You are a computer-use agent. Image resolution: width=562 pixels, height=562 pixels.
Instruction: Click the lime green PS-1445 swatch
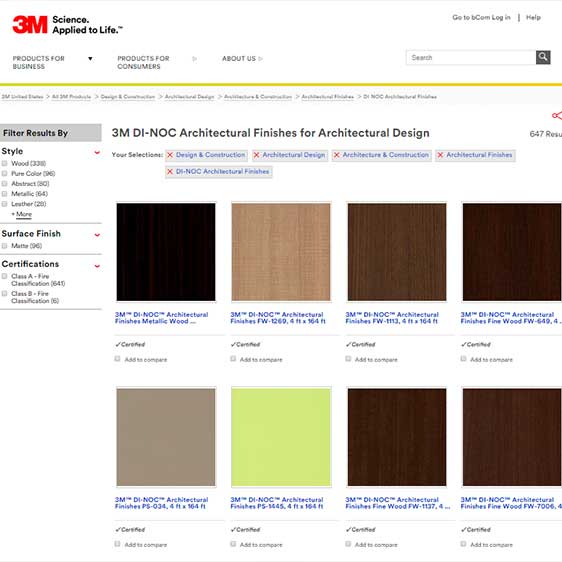[281, 437]
